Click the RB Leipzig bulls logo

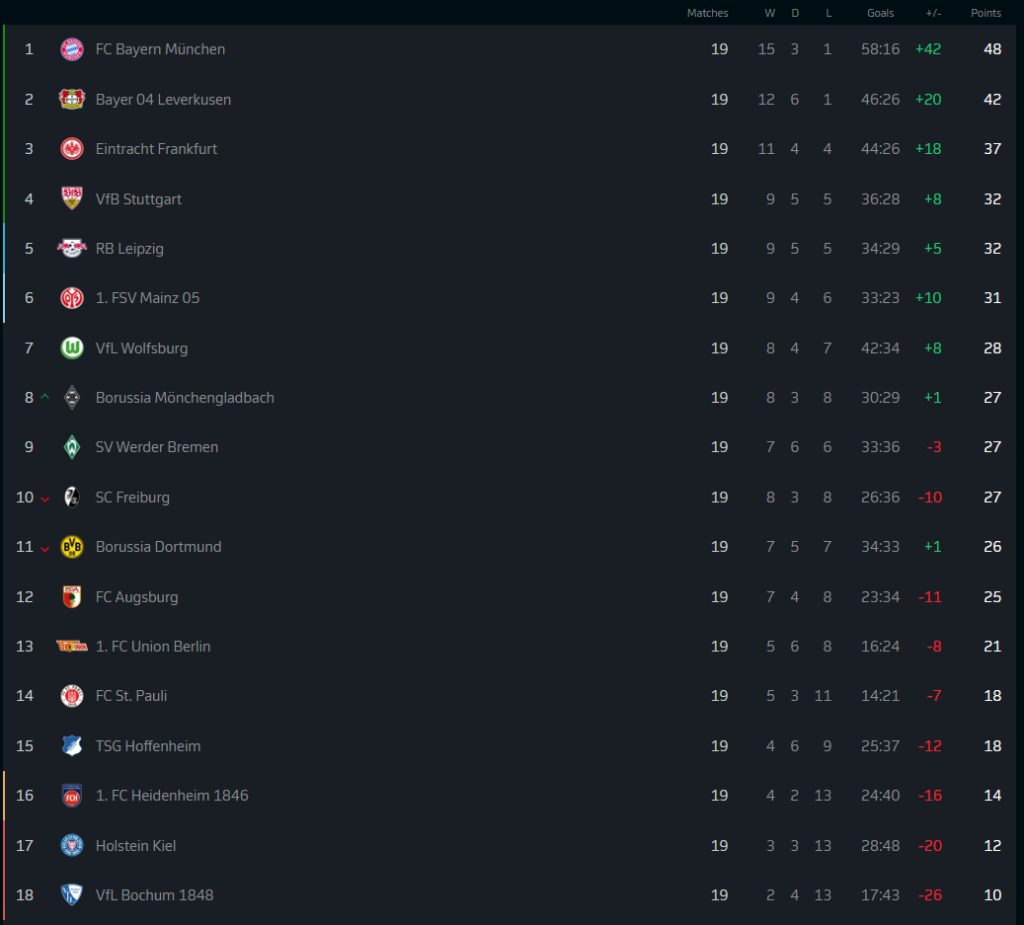click(72, 248)
